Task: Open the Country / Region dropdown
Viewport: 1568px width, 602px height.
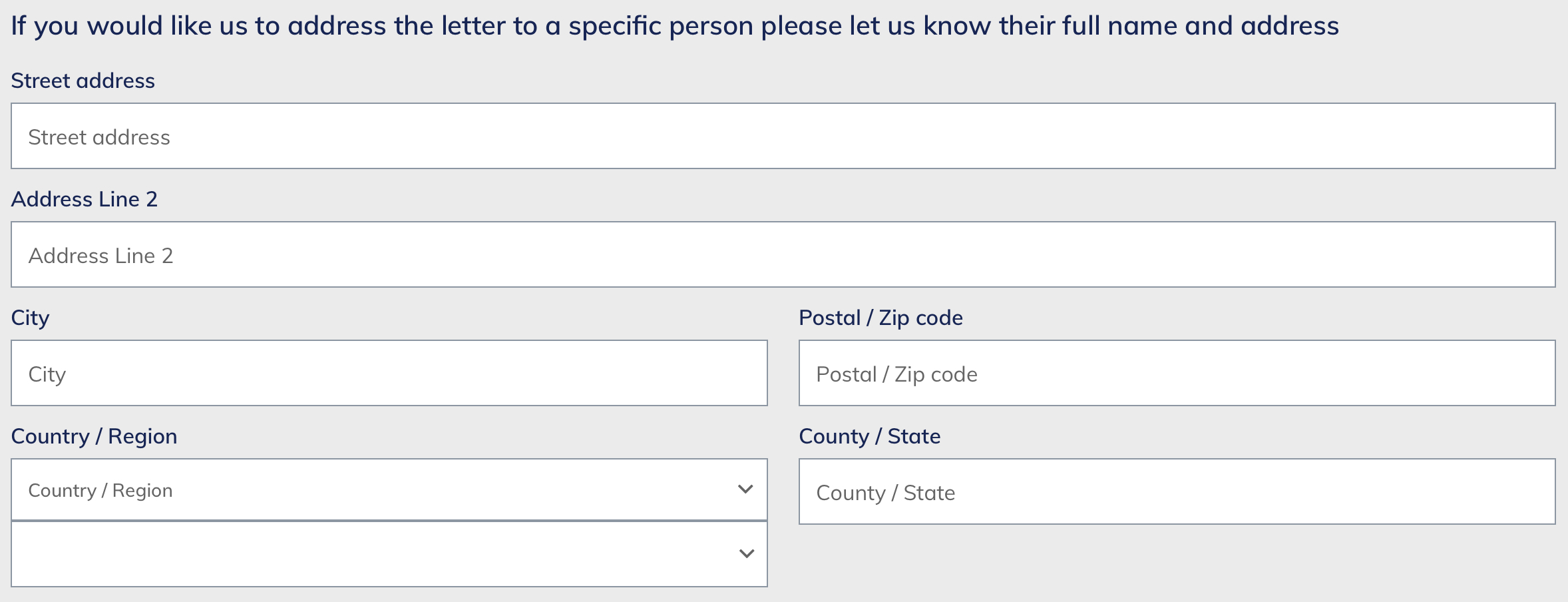Action: click(x=389, y=489)
